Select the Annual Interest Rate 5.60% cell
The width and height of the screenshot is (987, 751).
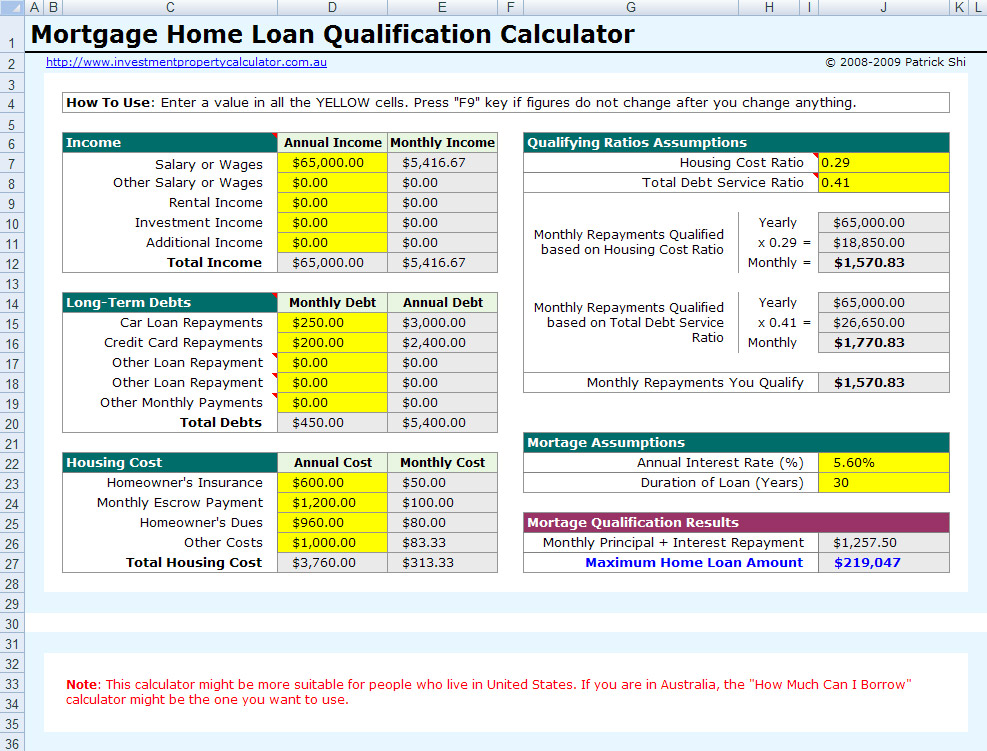[884, 463]
